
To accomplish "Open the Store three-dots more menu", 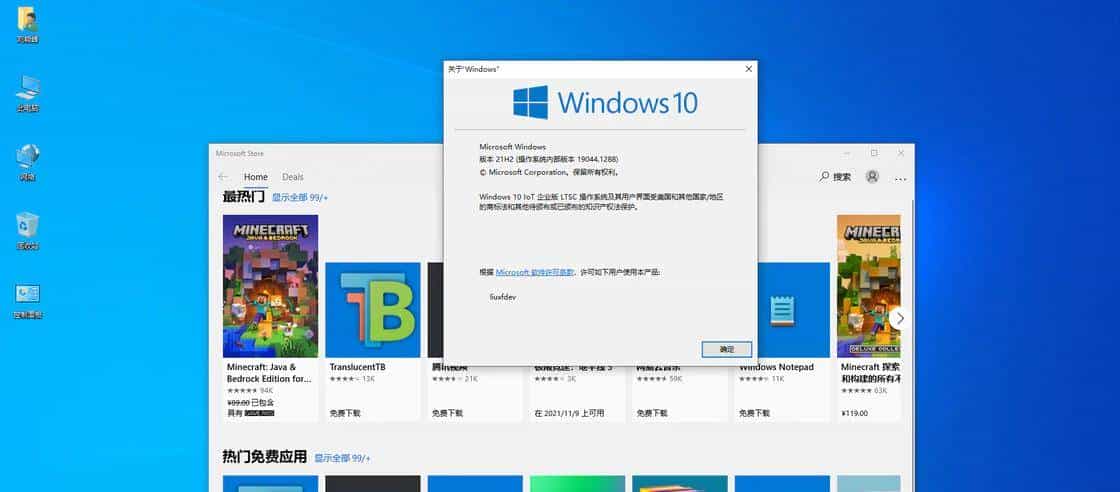I will coord(900,178).
